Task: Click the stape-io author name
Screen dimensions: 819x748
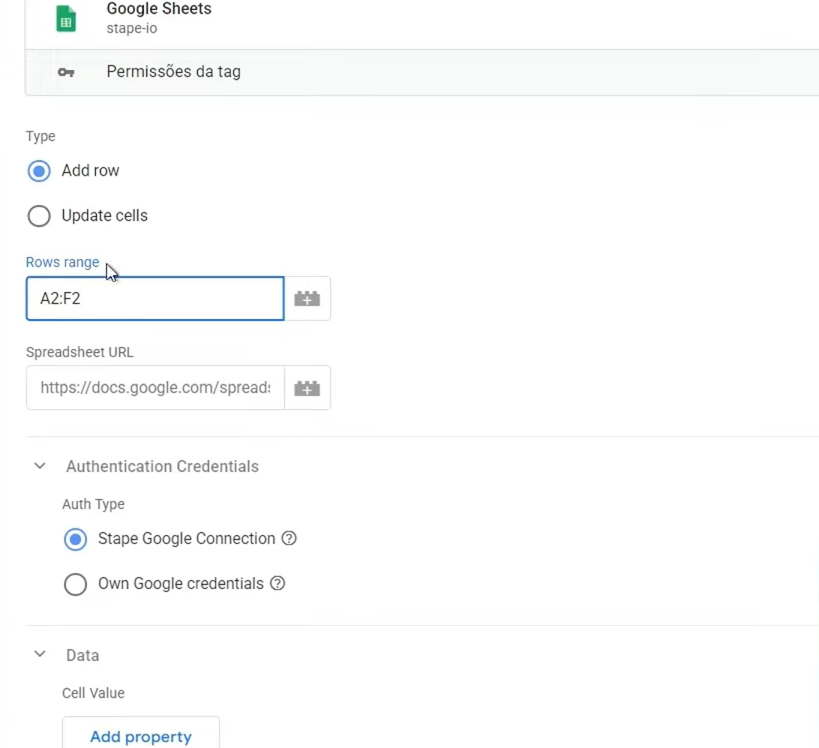Action: point(132,29)
